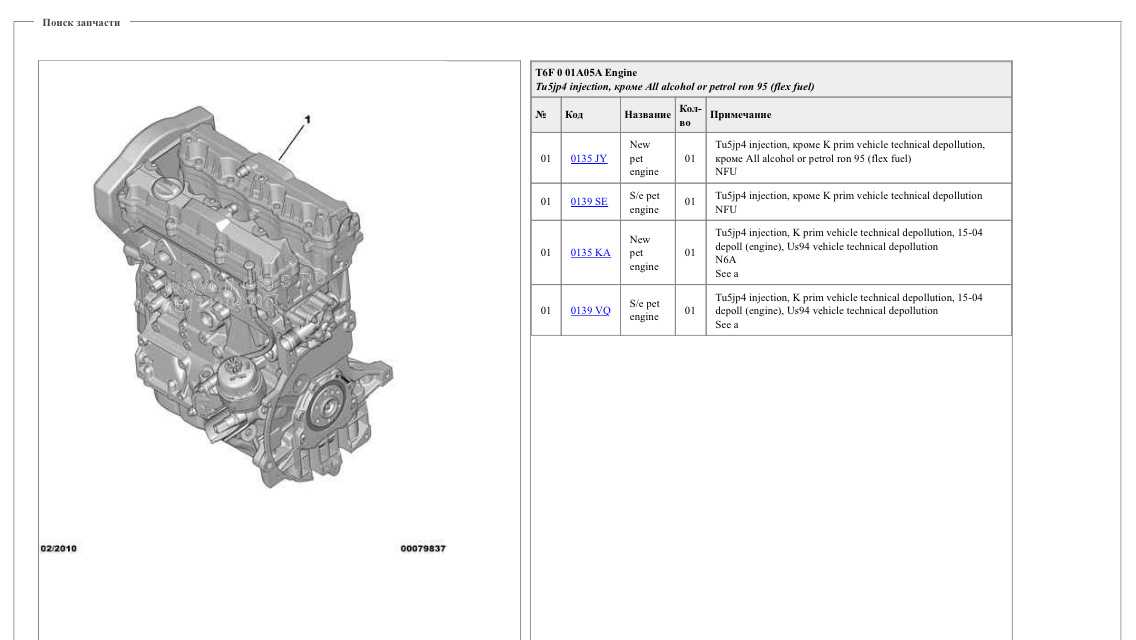This screenshot has width=1136, height=640.
Task: Click the diagram date 02/2010
Action: pyautogui.click(x=59, y=549)
